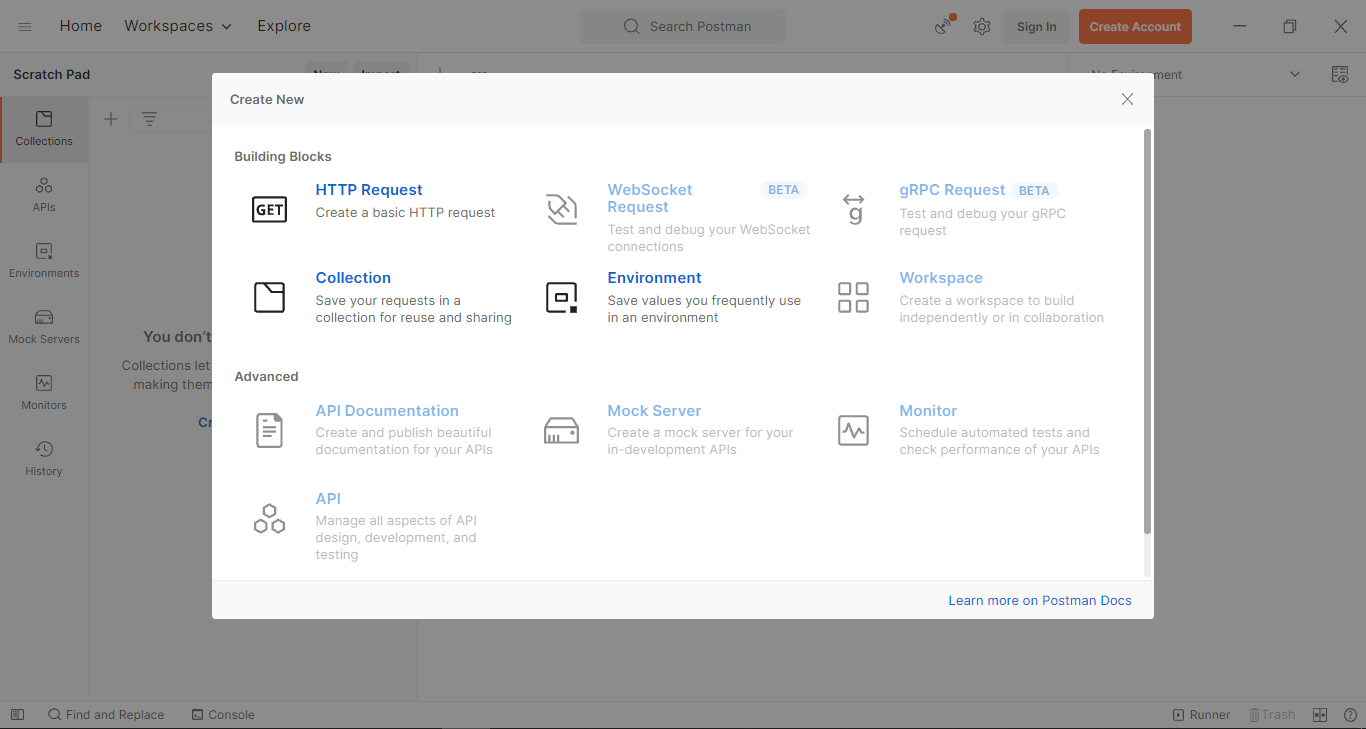The width and height of the screenshot is (1366, 729).
Task: Expand the Workspaces dropdown
Action: pos(178,26)
